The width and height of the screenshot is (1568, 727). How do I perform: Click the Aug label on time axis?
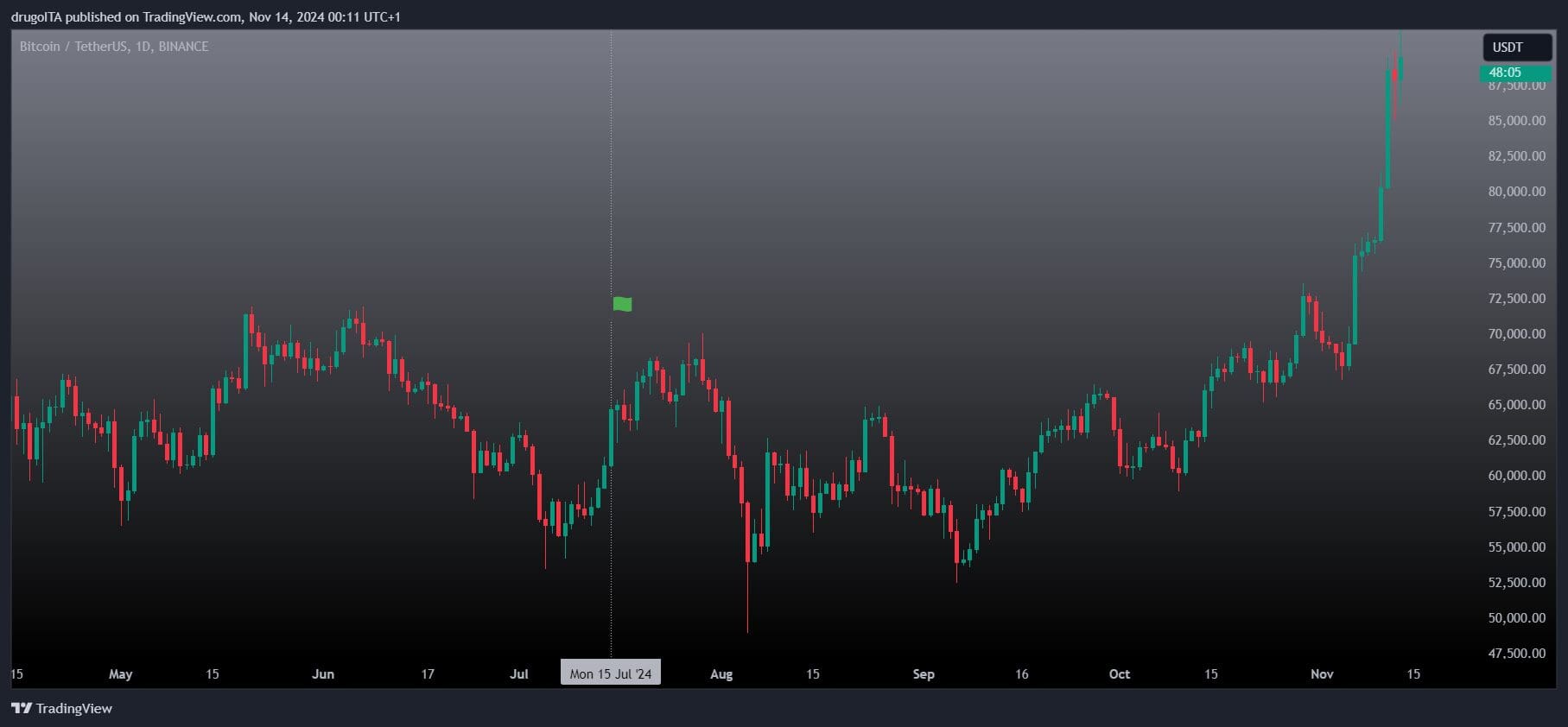[x=721, y=674]
